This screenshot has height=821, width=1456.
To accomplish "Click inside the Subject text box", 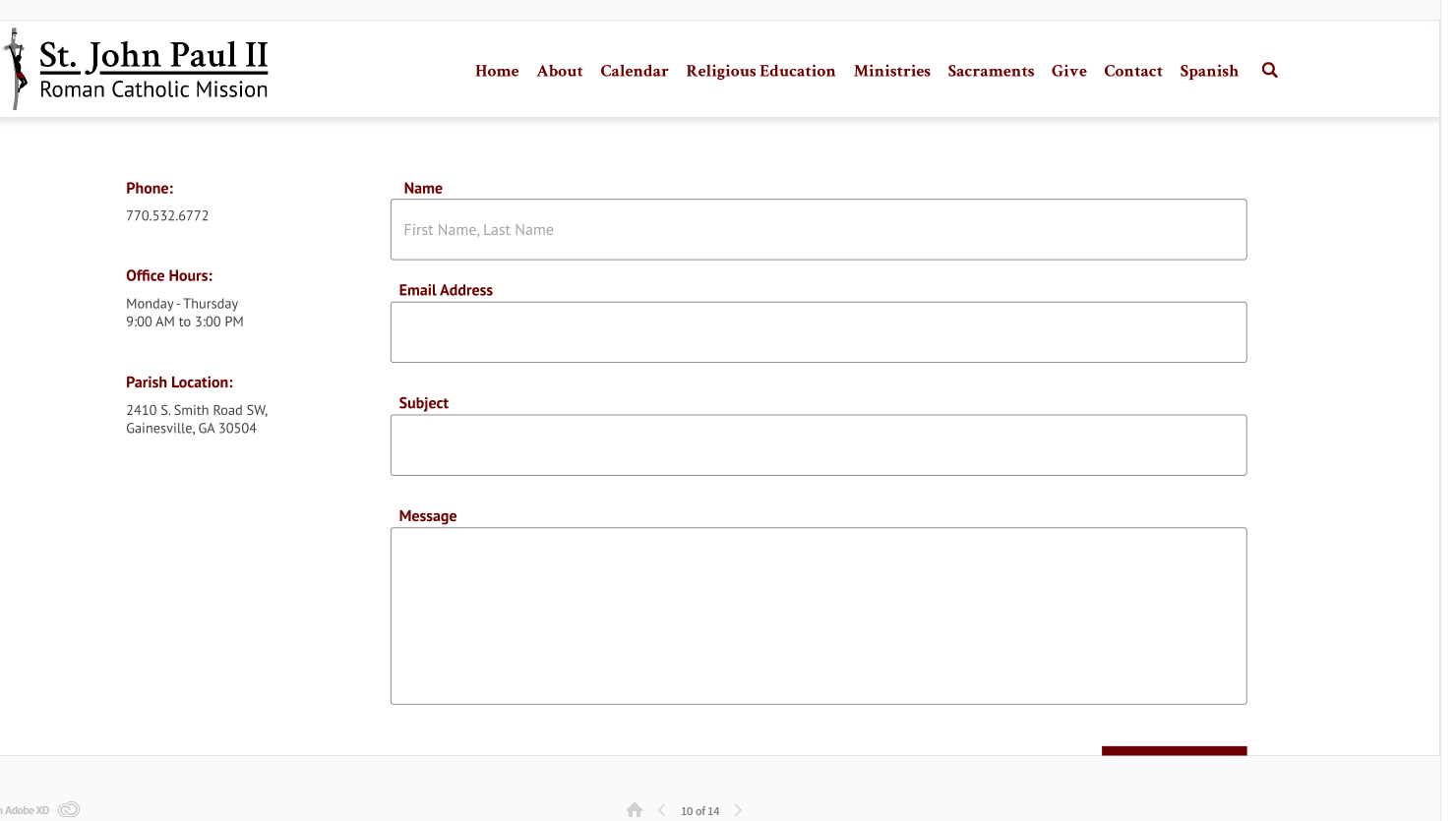I will click(x=819, y=445).
